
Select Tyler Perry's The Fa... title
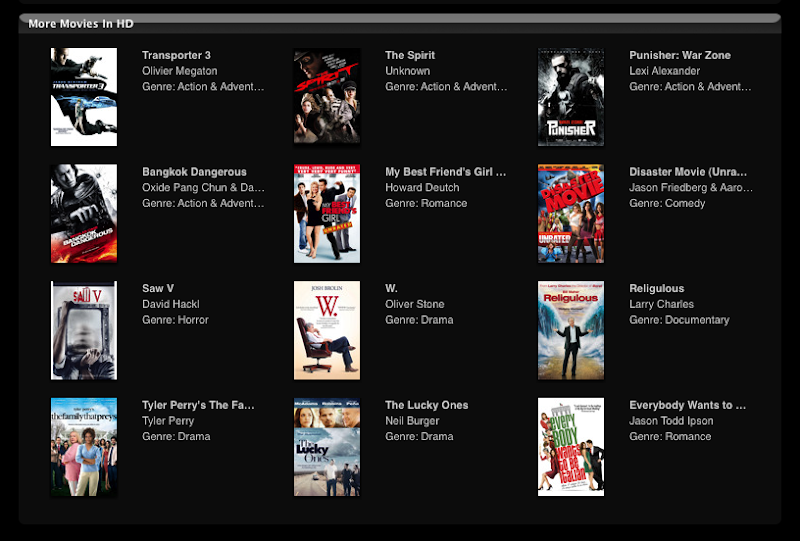[x=198, y=405]
